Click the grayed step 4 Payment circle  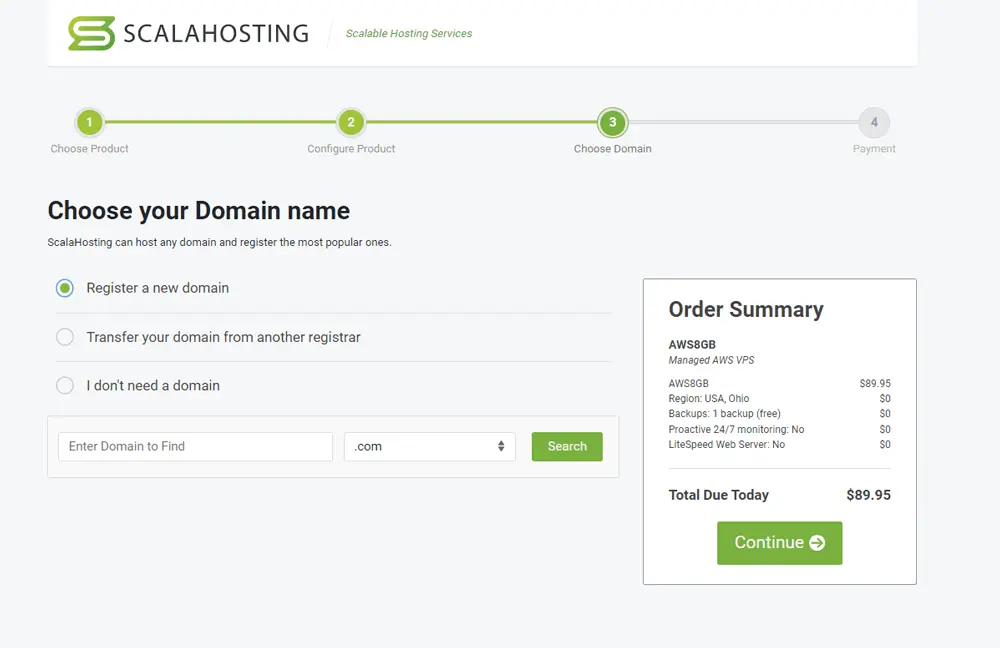[874, 120]
